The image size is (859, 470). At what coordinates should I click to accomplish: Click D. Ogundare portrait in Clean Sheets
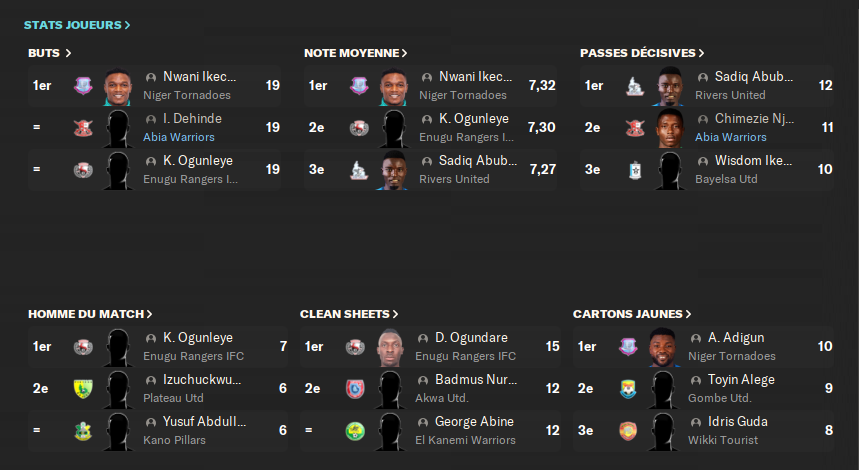(390, 347)
